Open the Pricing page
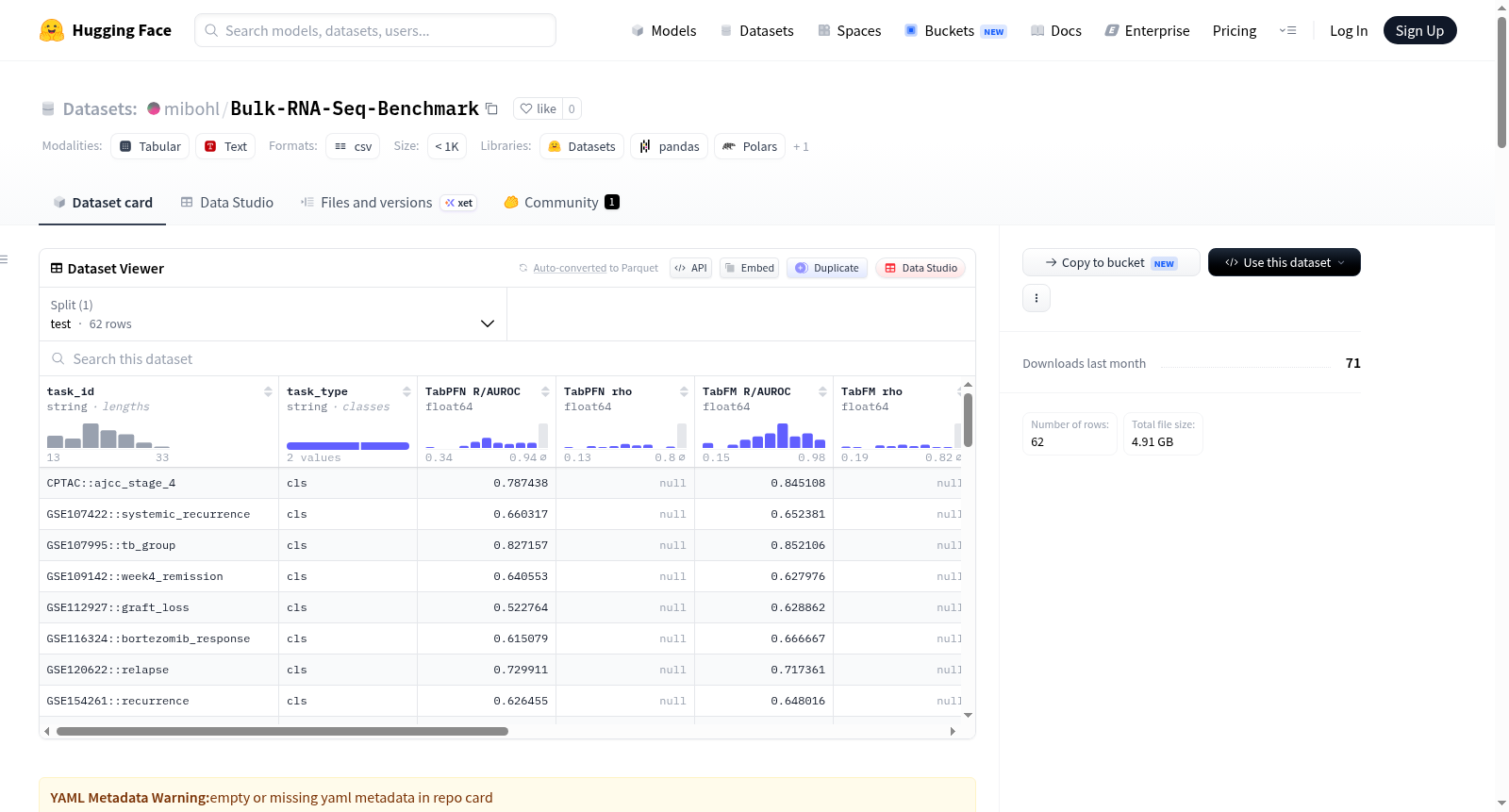1509x812 pixels. 1235,31
